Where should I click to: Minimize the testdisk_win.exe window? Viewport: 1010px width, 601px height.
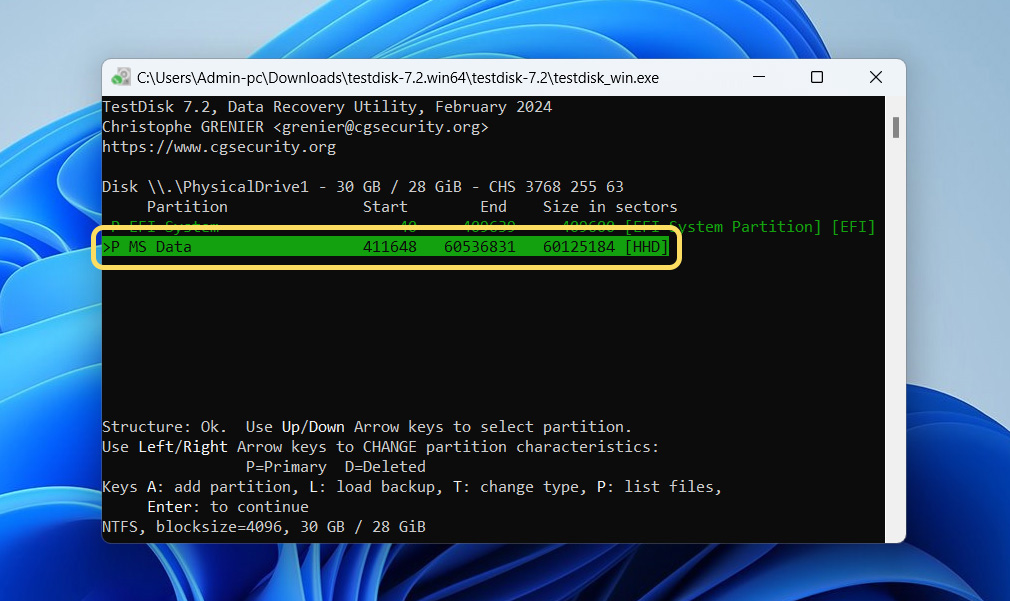(x=759, y=77)
